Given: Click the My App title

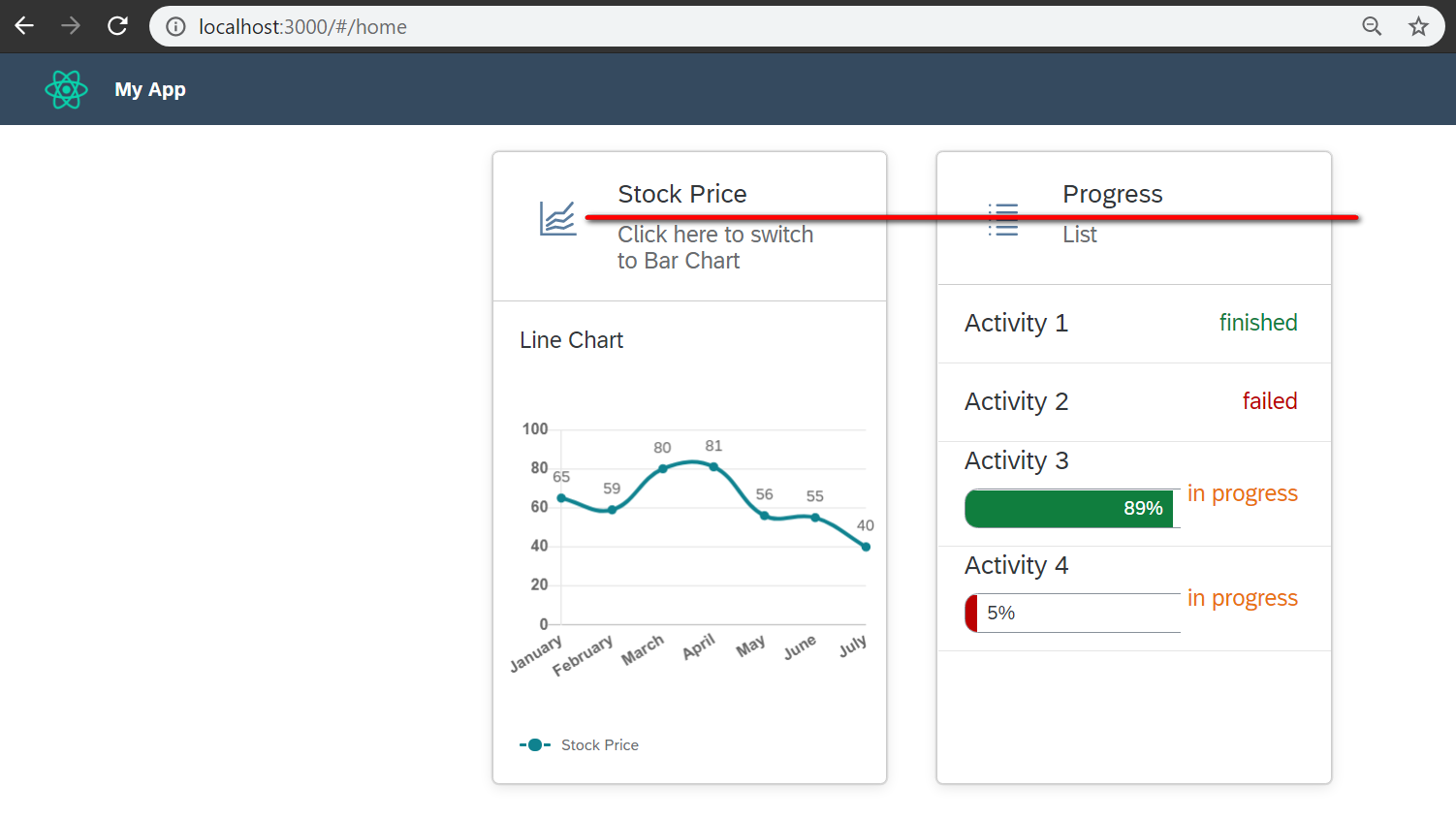Looking at the screenshot, I should 150,89.
